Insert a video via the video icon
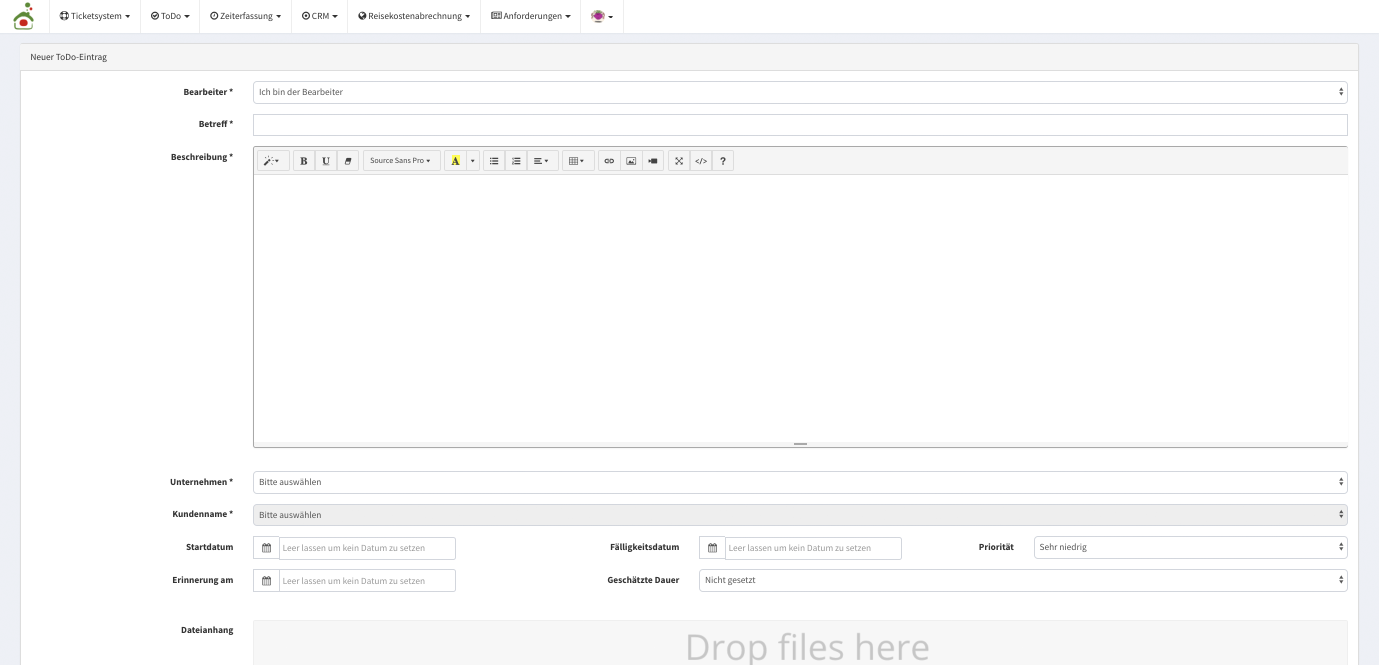 pos(653,160)
